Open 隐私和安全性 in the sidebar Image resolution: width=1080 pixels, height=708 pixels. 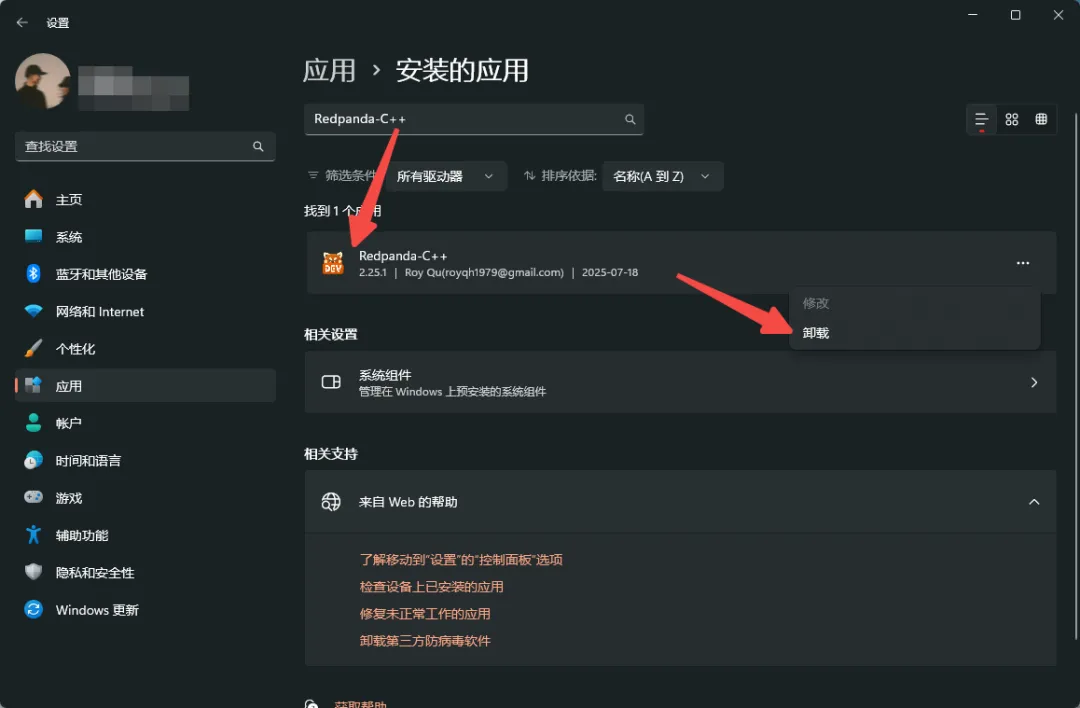pos(145,572)
